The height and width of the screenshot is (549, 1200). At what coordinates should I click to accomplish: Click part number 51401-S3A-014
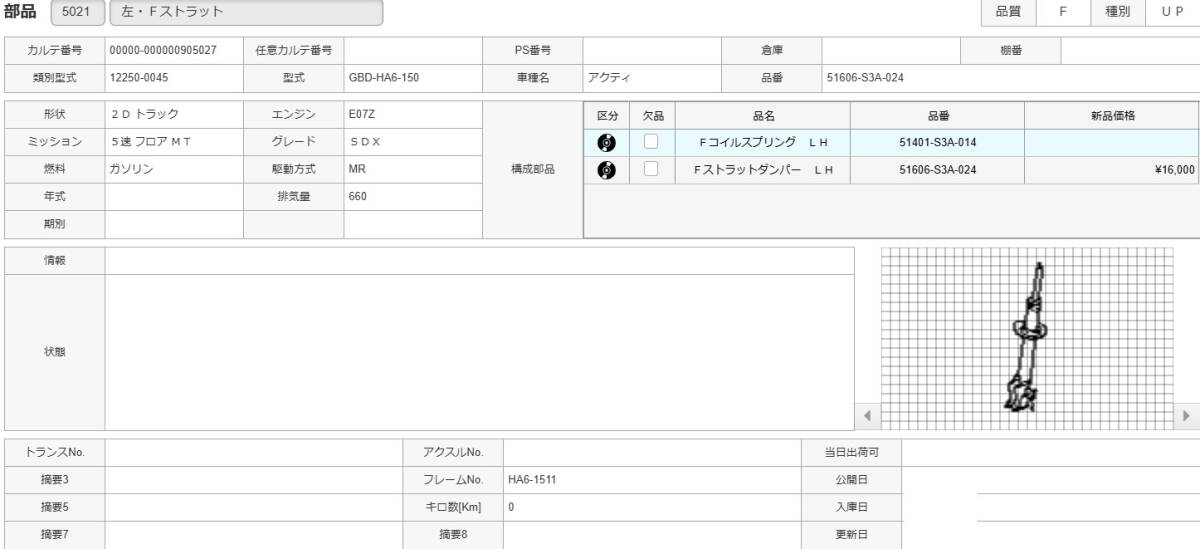pos(938,142)
